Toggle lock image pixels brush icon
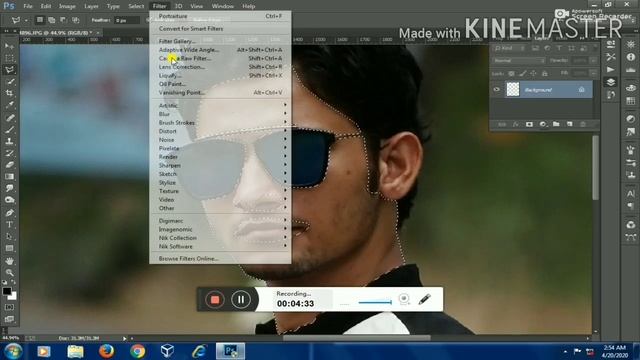640x360 pixels. 522,73
